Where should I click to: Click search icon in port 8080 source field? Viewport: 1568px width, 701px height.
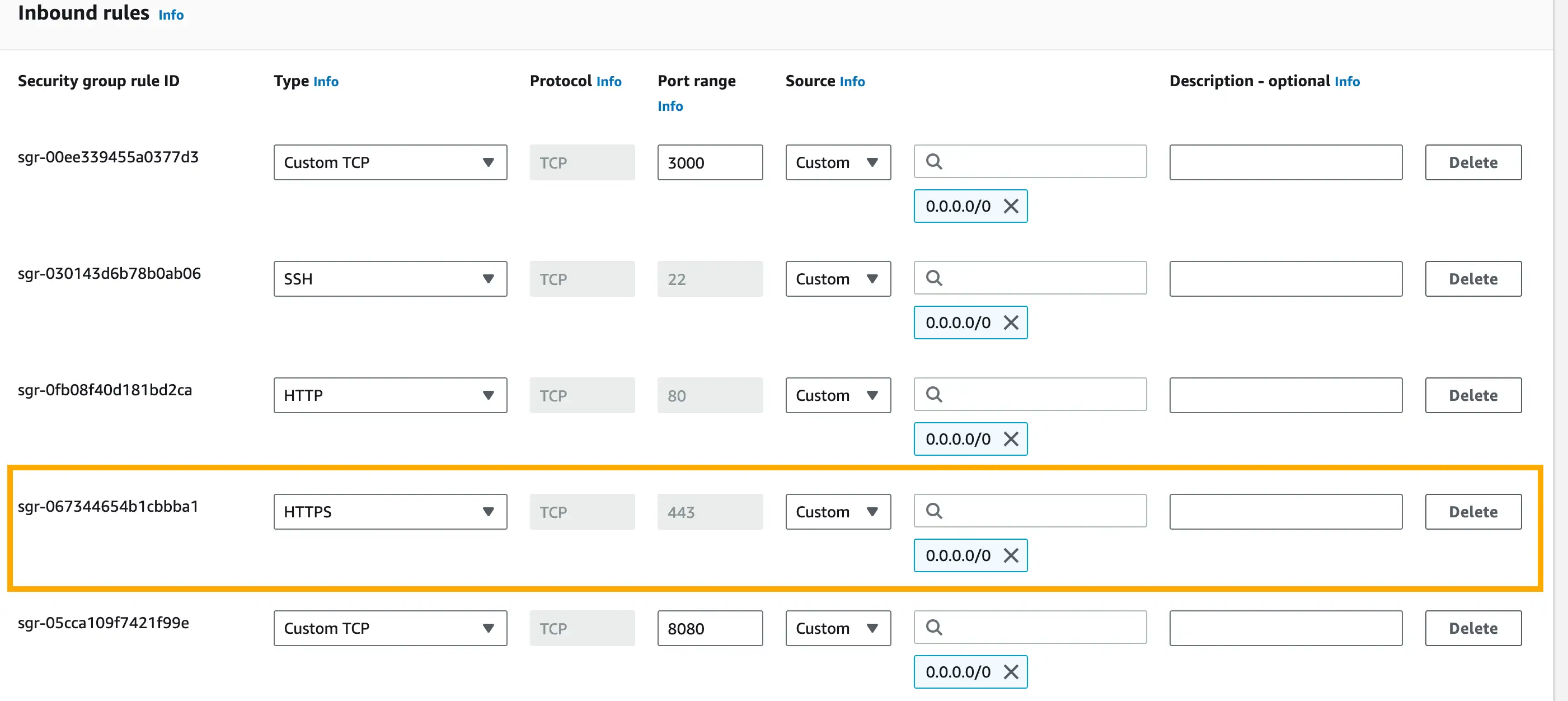click(x=934, y=627)
